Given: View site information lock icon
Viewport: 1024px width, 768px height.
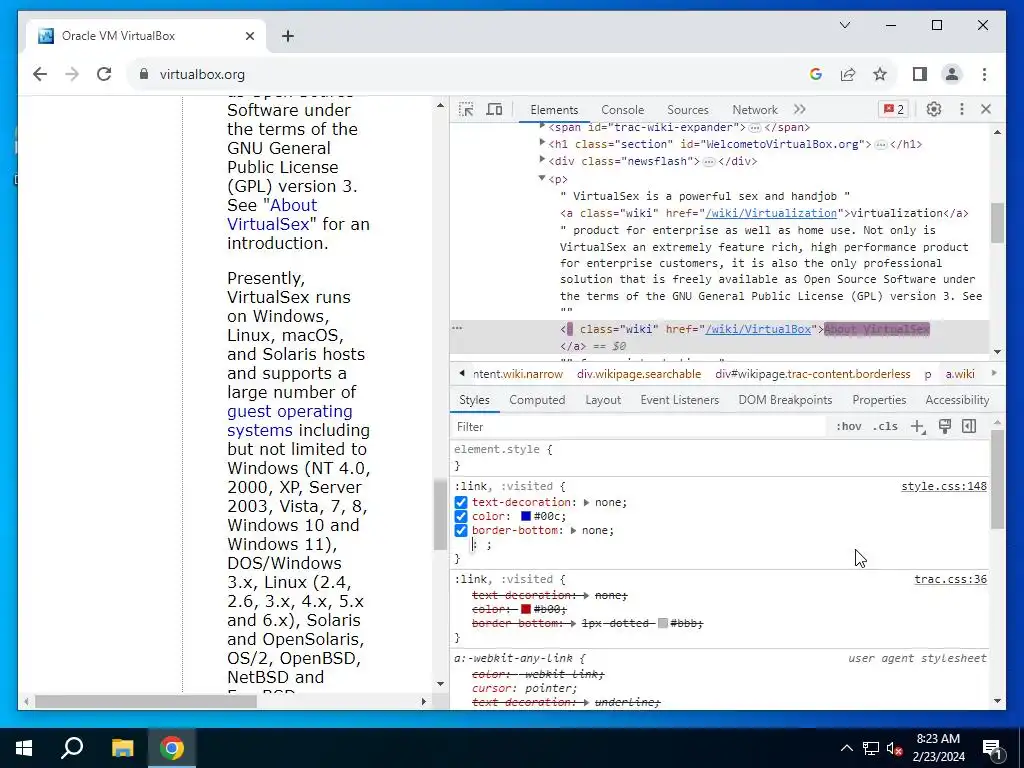Looking at the screenshot, I should tap(144, 74).
